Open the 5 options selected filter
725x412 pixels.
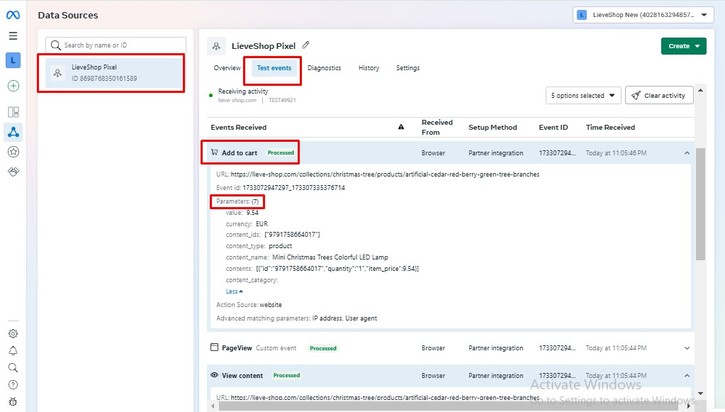583,95
